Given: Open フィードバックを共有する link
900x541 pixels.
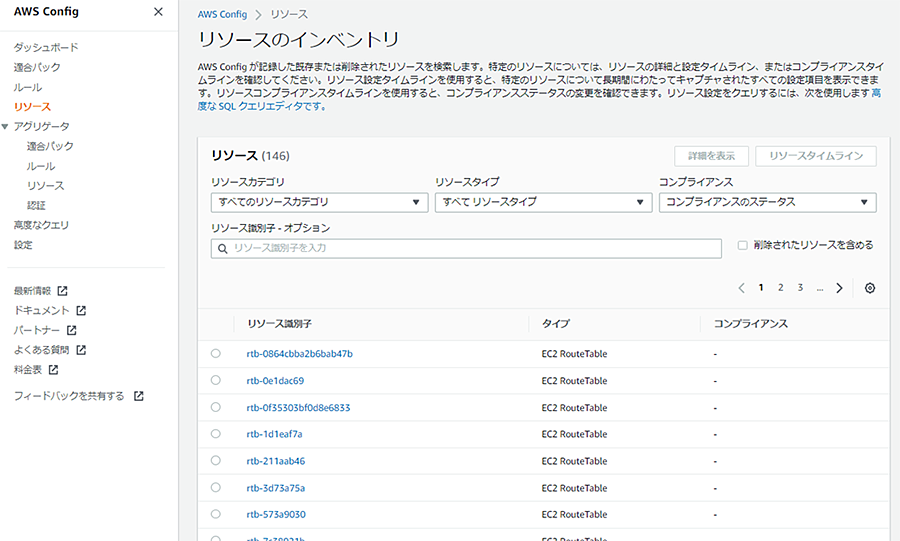Looking at the screenshot, I should click(x=69, y=396).
